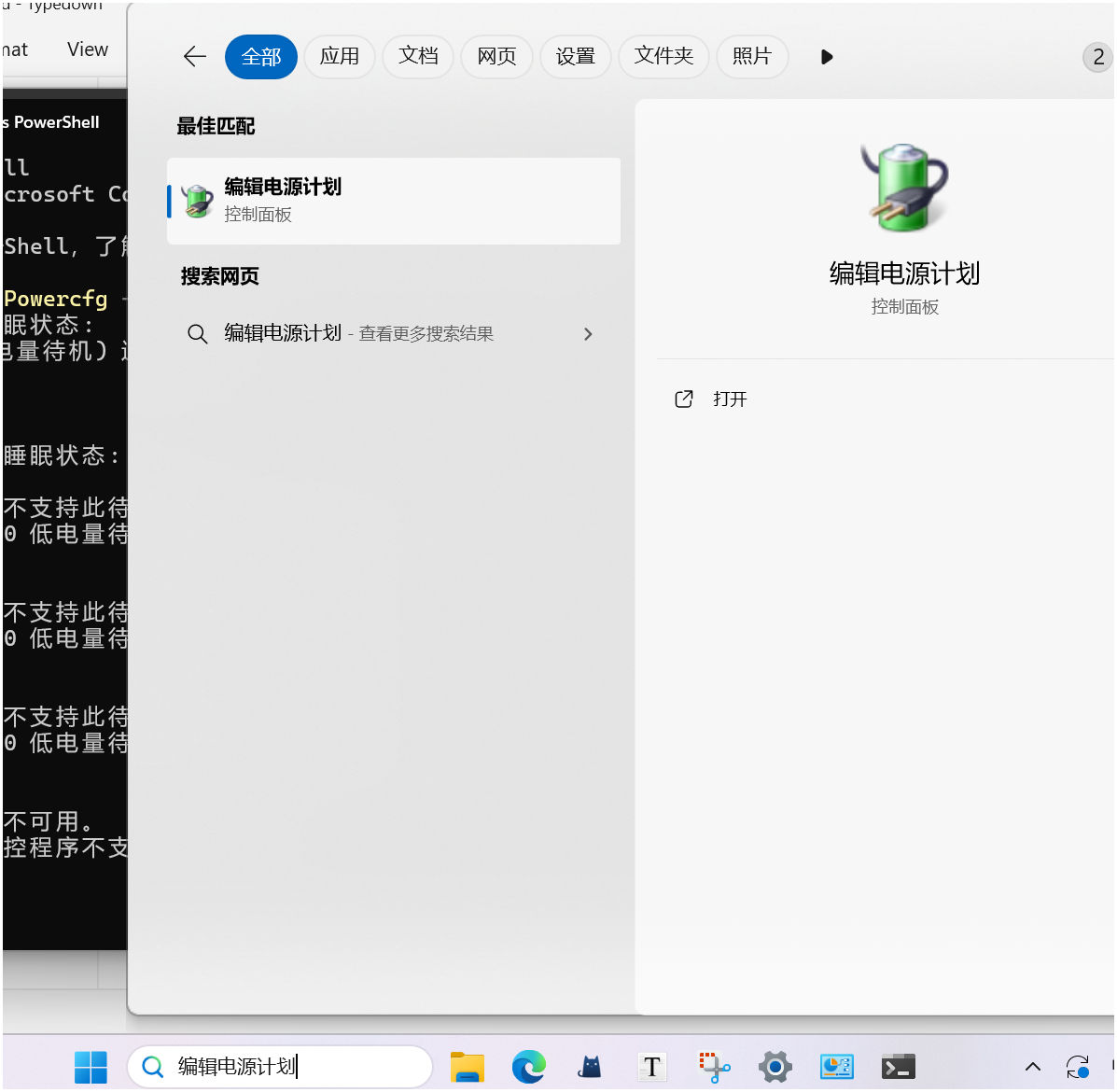
Task: Click the 最佳匹配 section heading
Action: 216,126
